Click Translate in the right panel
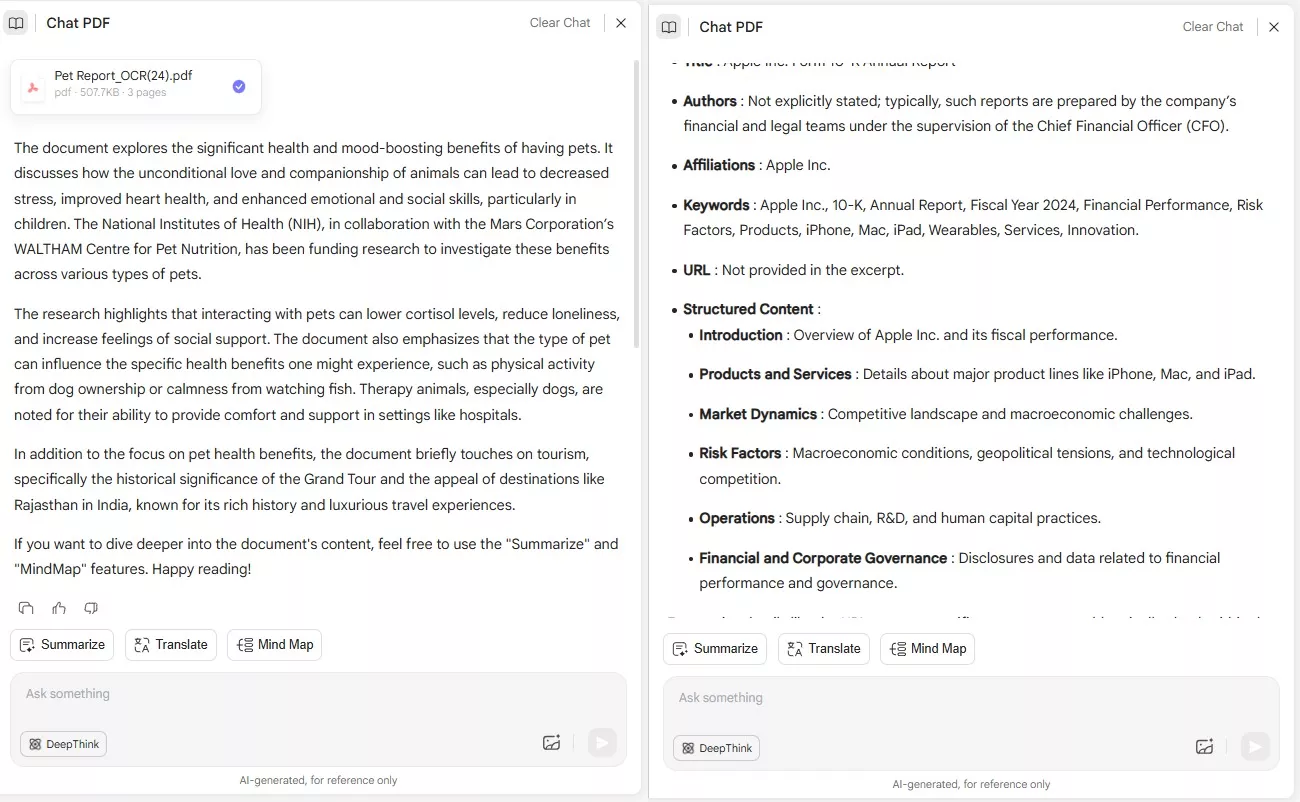The image size is (1300, 802). point(824,649)
